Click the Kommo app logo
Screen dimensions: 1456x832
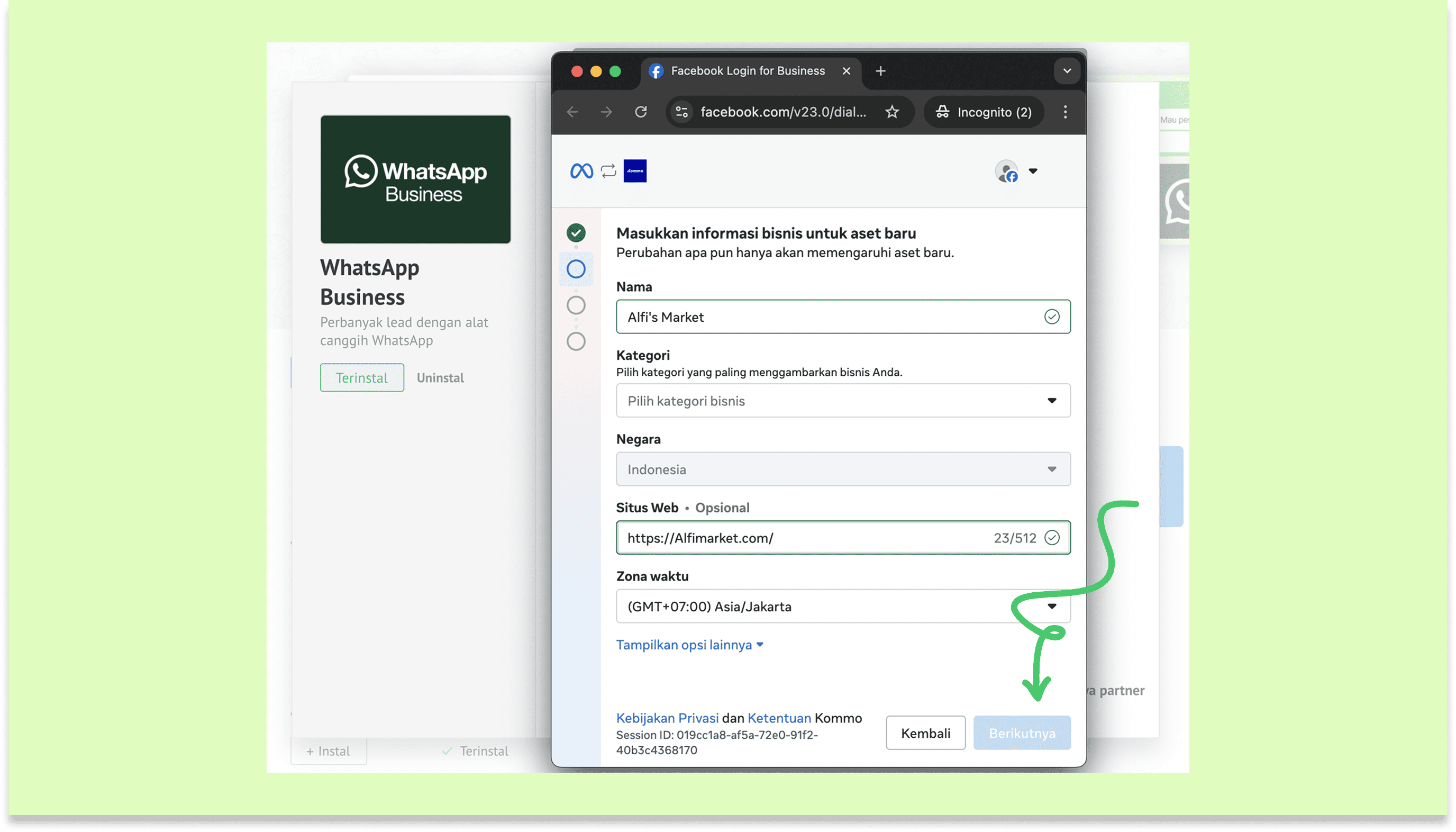[x=634, y=171]
